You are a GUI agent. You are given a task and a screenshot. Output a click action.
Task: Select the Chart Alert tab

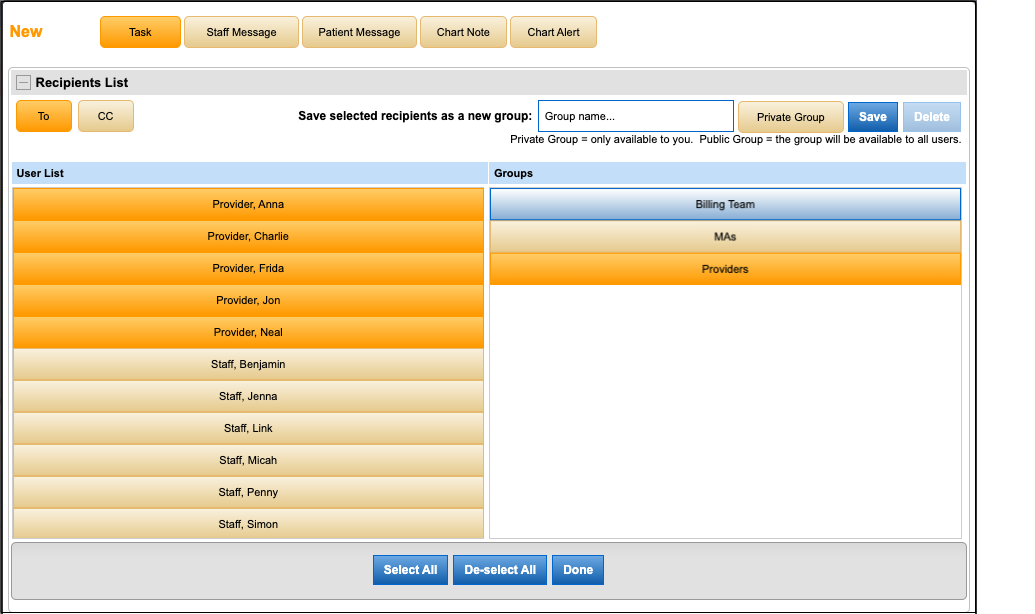tap(553, 31)
